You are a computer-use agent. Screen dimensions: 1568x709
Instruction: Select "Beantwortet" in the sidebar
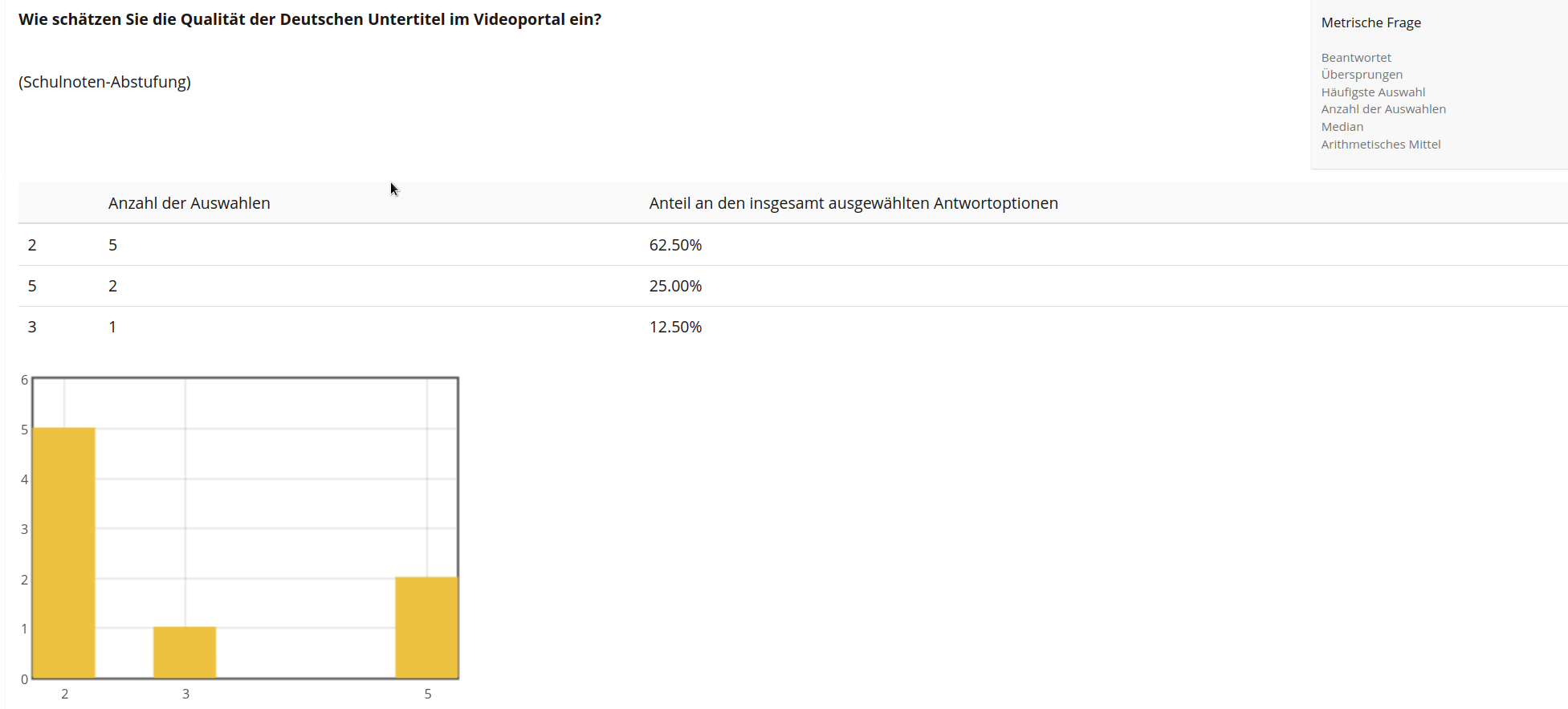[x=1356, y=58]
